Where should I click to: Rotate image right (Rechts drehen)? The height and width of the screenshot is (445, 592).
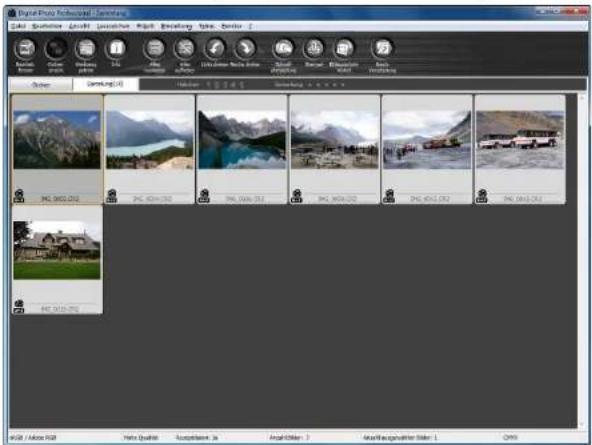pyautogui.click(x=245, y=53)
